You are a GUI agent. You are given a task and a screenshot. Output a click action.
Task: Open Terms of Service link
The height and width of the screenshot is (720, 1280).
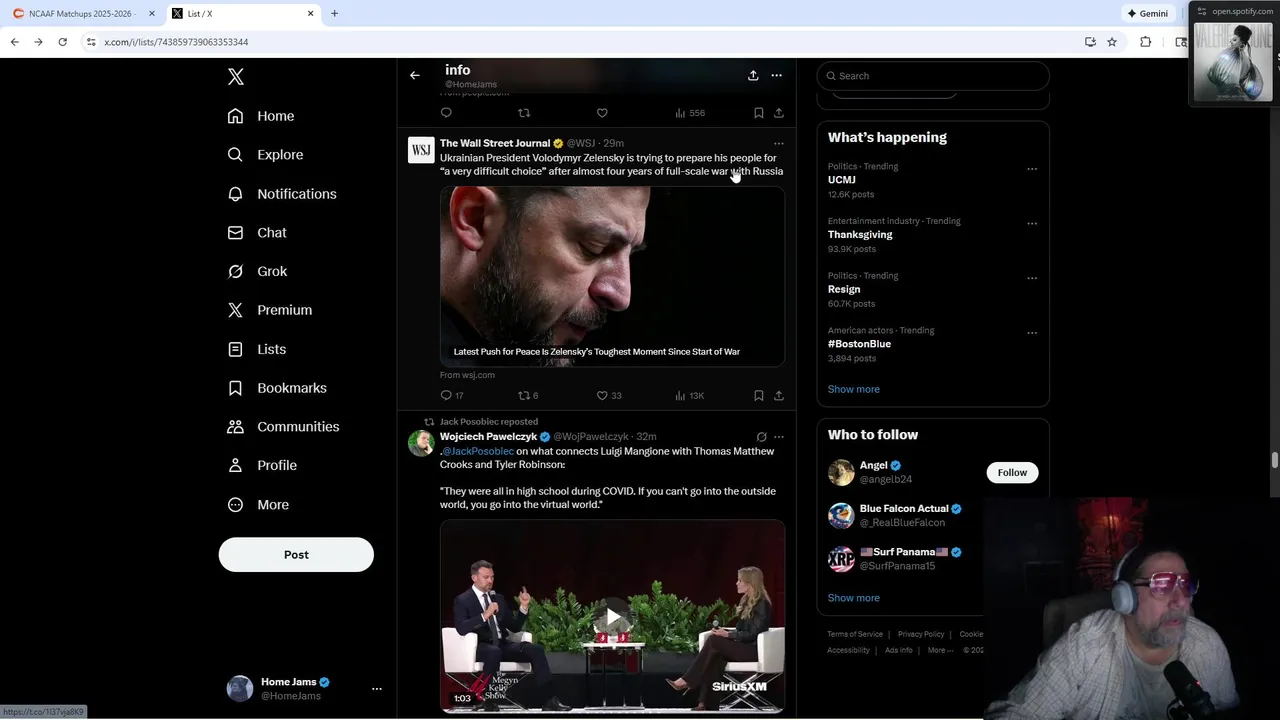click(855, 634)
